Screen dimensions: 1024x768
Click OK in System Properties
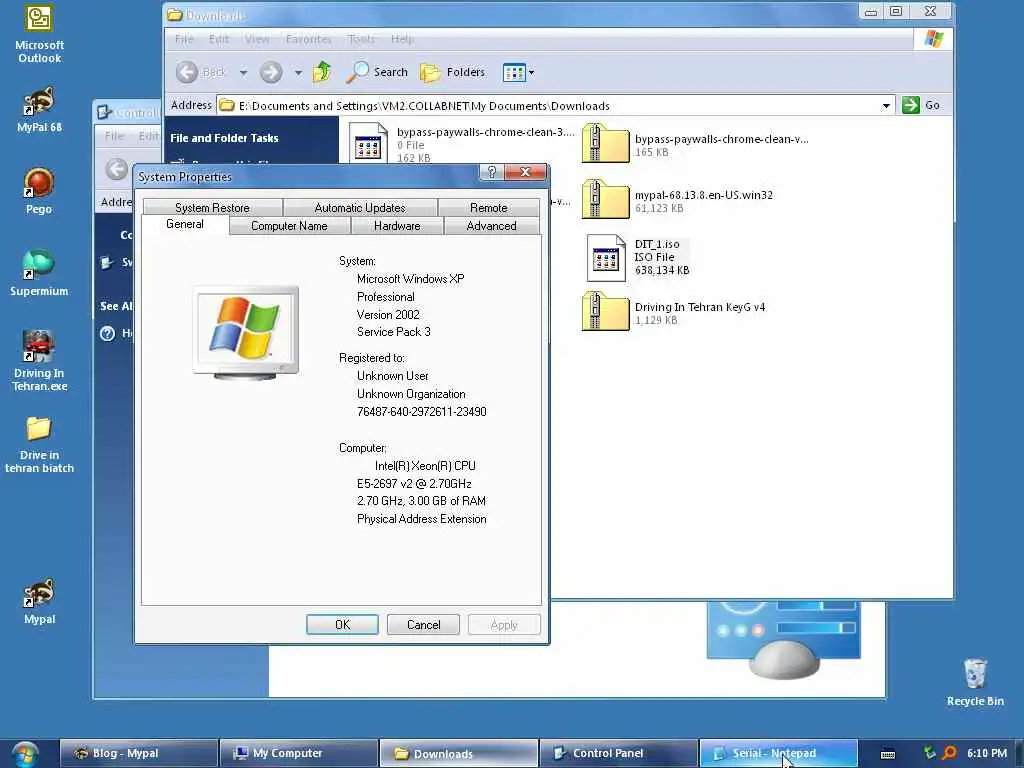pos(342,624)
